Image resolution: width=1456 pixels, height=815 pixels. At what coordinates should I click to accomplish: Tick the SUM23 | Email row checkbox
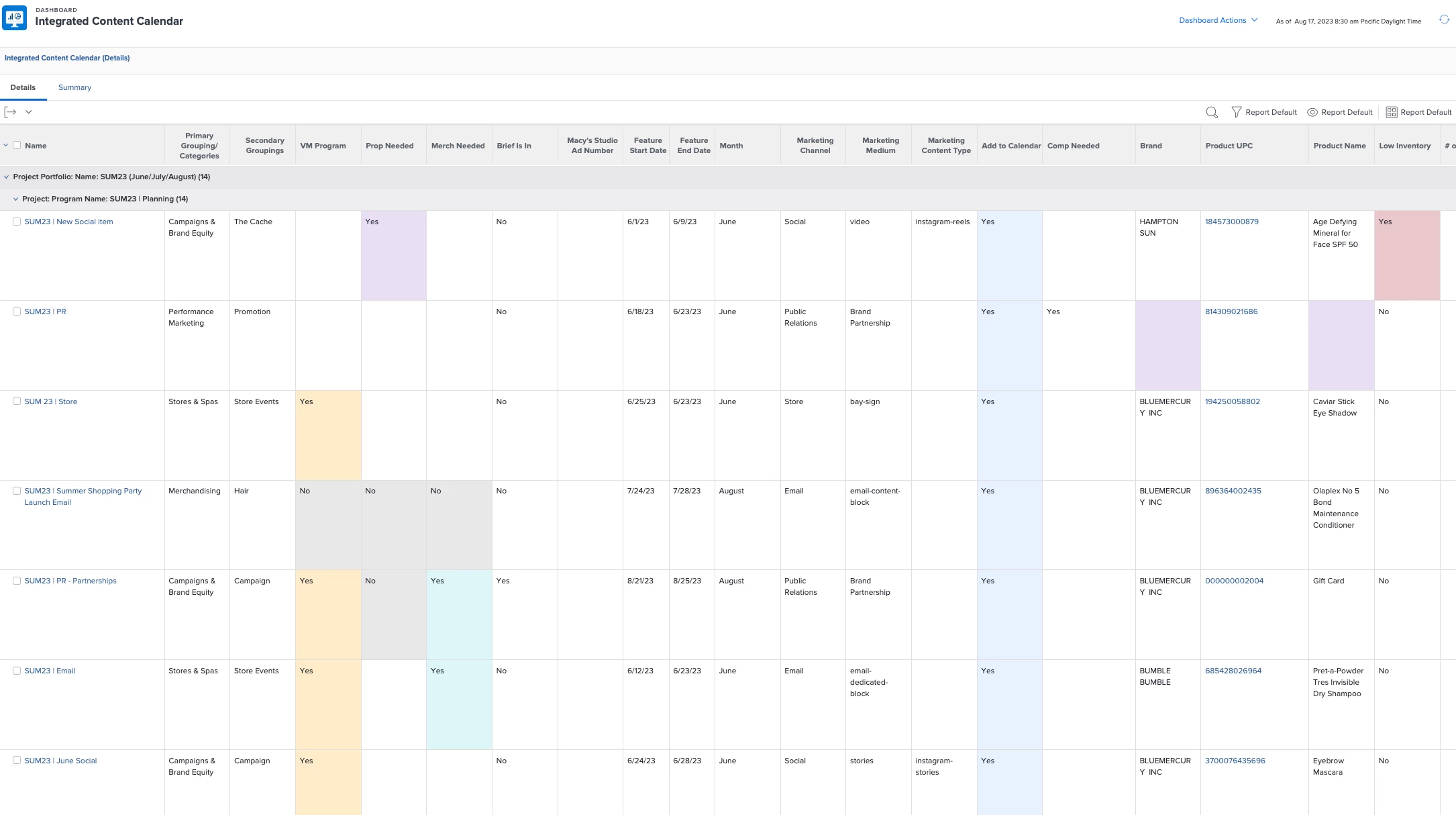17,671
